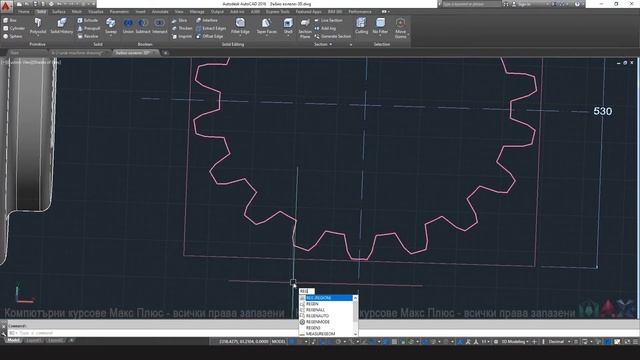Click the Fillet Edge tool
This screenshot has width=640, height=360.
point(240,26)
